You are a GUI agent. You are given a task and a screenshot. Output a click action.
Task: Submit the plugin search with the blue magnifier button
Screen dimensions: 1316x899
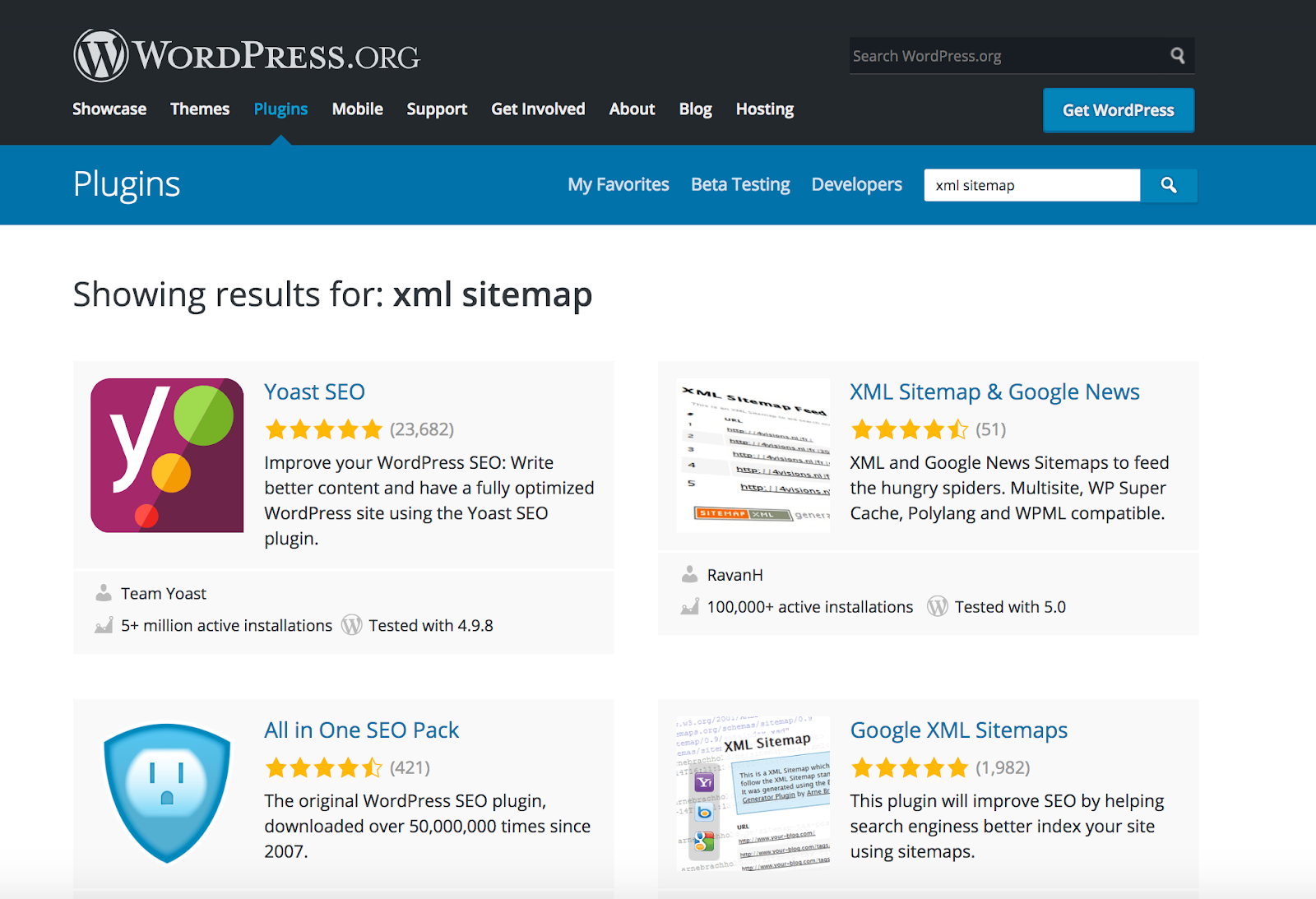coord(1169,185)
